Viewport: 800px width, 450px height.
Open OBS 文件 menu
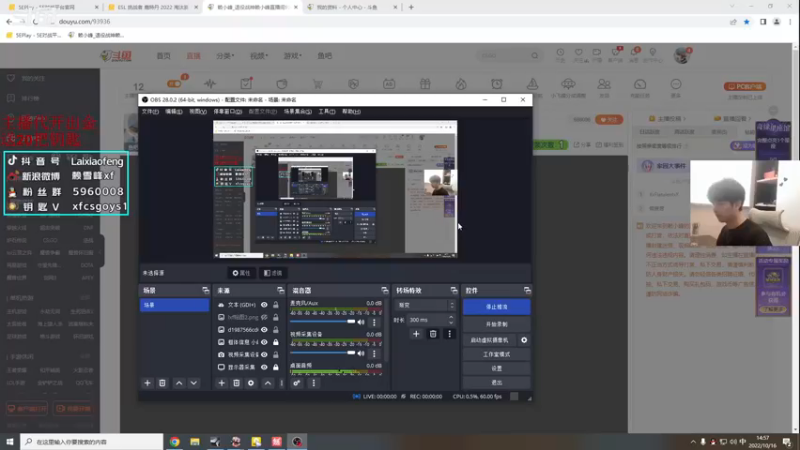[150, 112]
